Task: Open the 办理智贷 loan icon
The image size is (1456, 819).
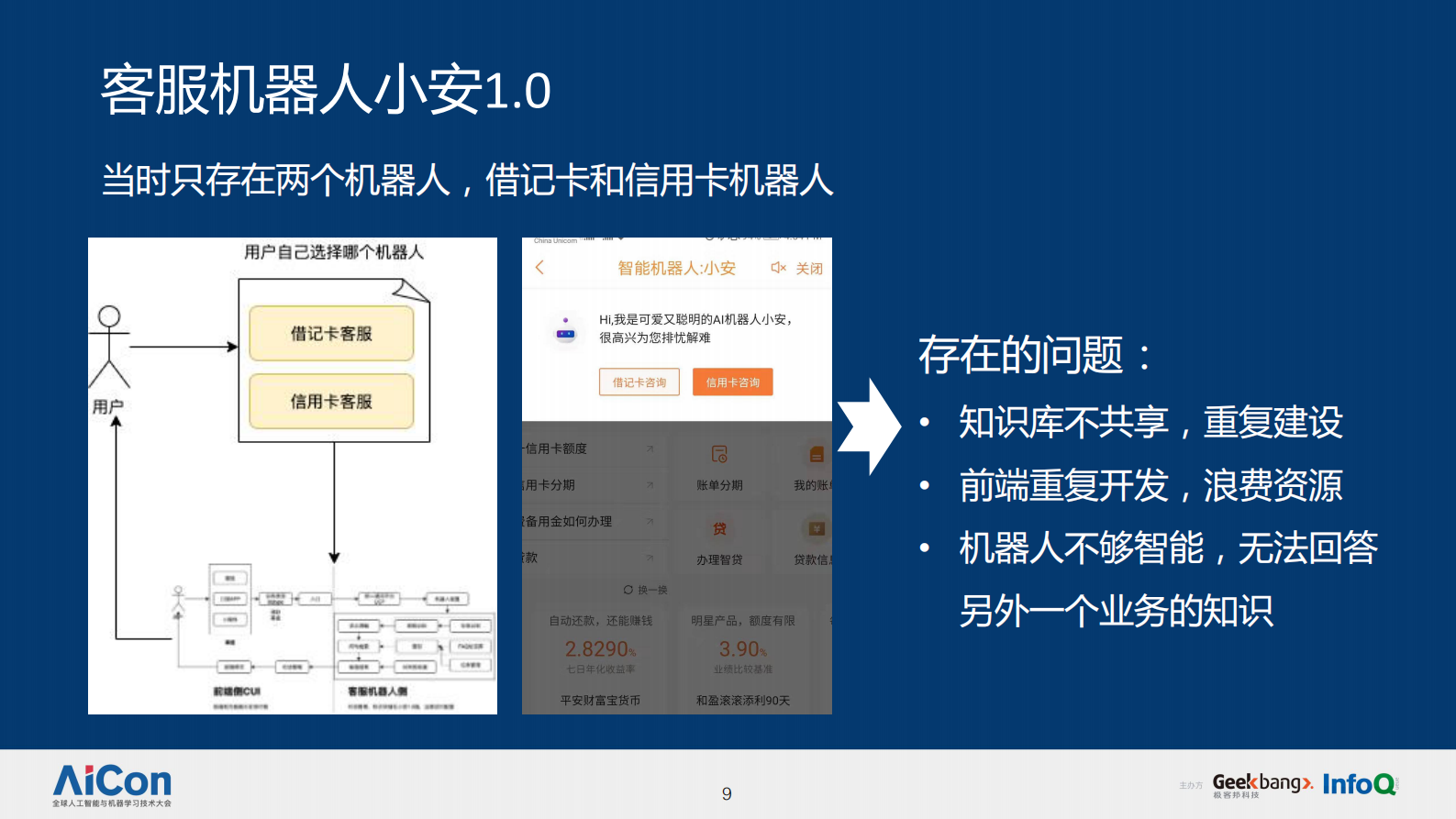Action: pos(719,528)
